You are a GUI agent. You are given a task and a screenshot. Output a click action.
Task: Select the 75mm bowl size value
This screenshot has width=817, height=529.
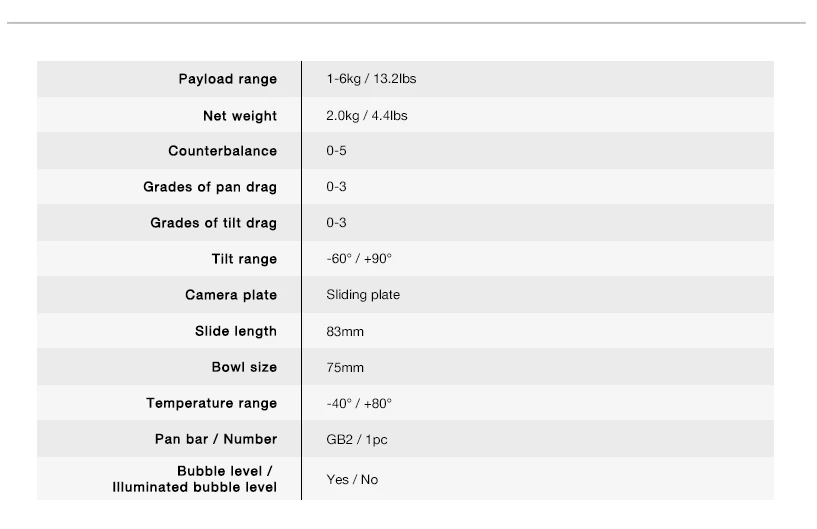pos(344,367)
